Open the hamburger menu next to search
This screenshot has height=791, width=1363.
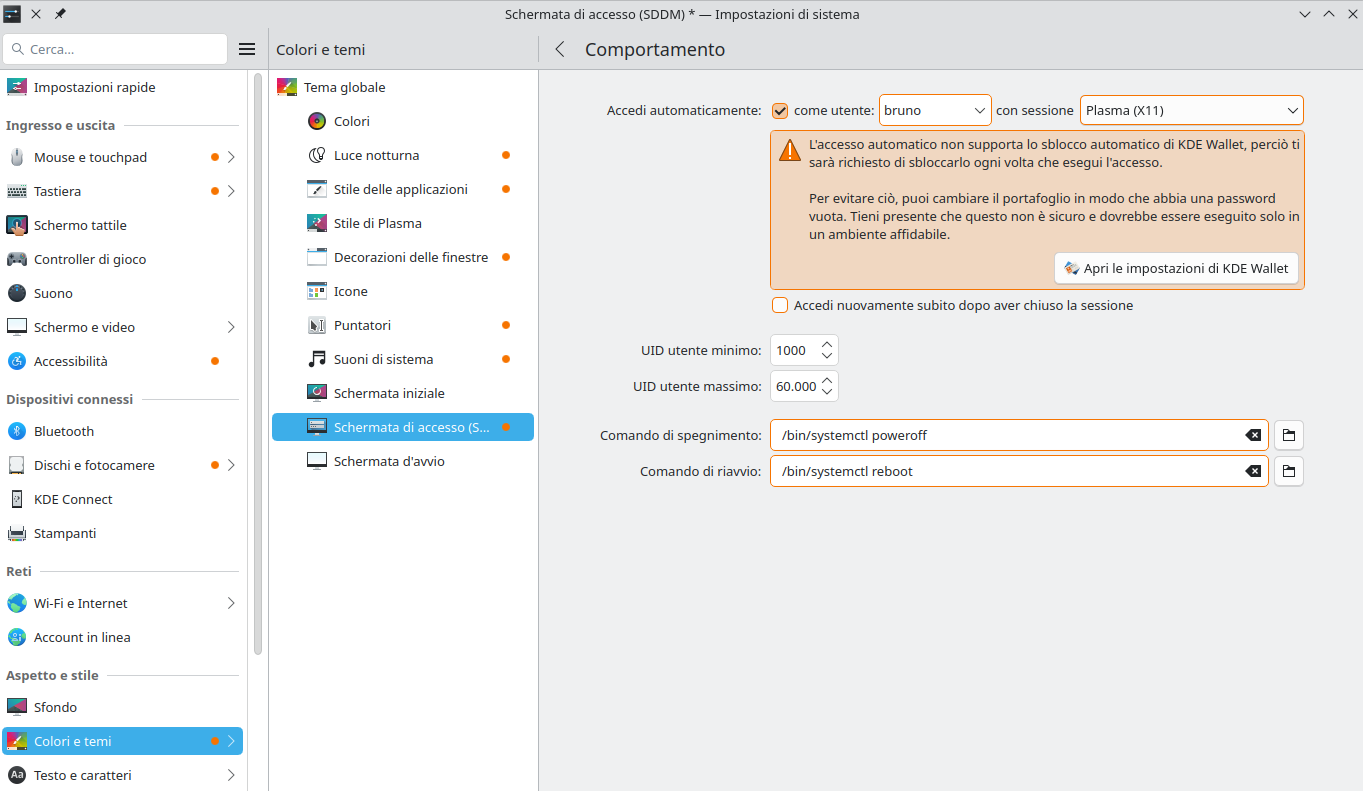[x=247, y=49]
